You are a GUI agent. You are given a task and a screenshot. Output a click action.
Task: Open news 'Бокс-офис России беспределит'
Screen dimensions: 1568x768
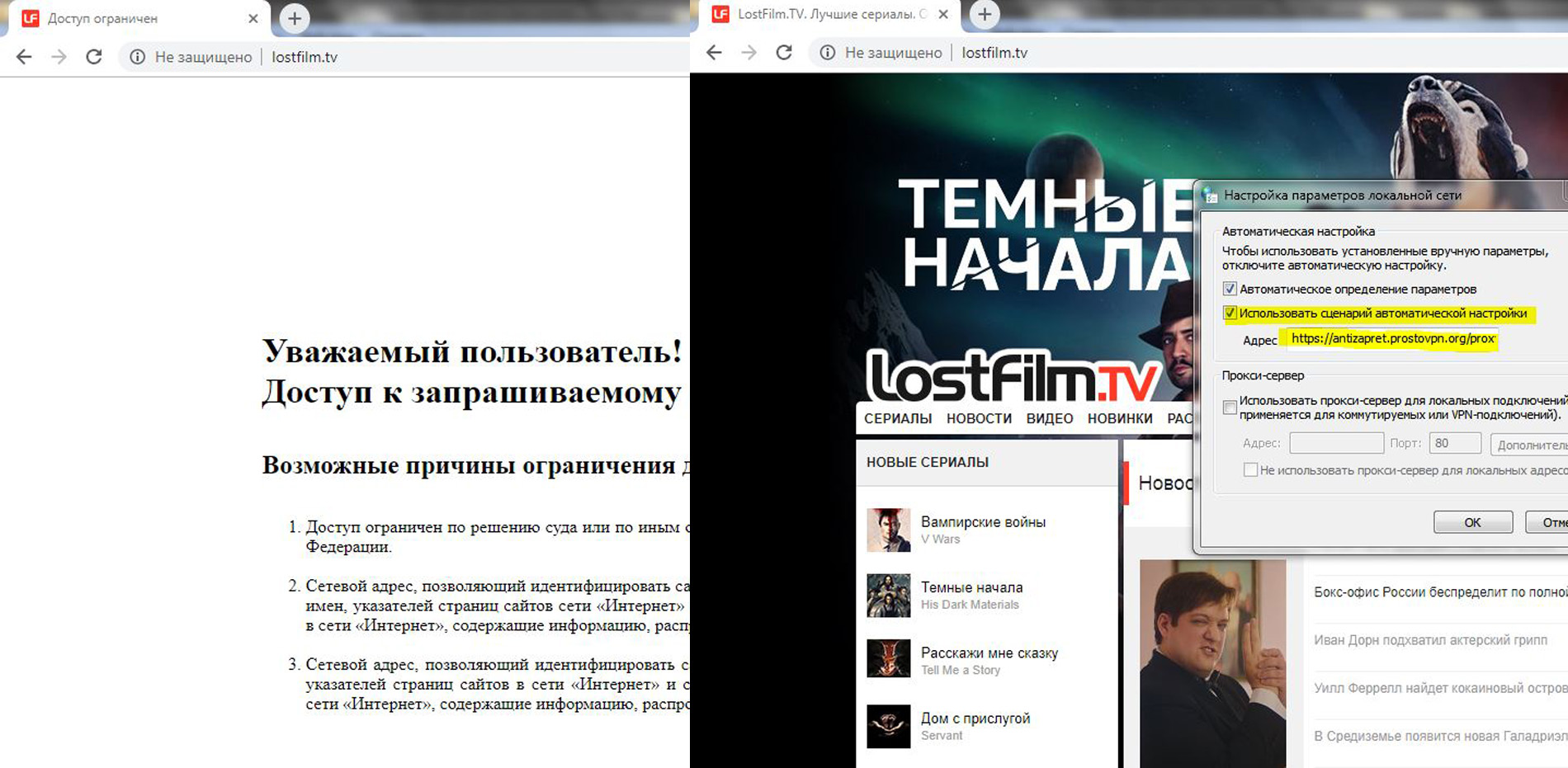(x=1440, y=592)
